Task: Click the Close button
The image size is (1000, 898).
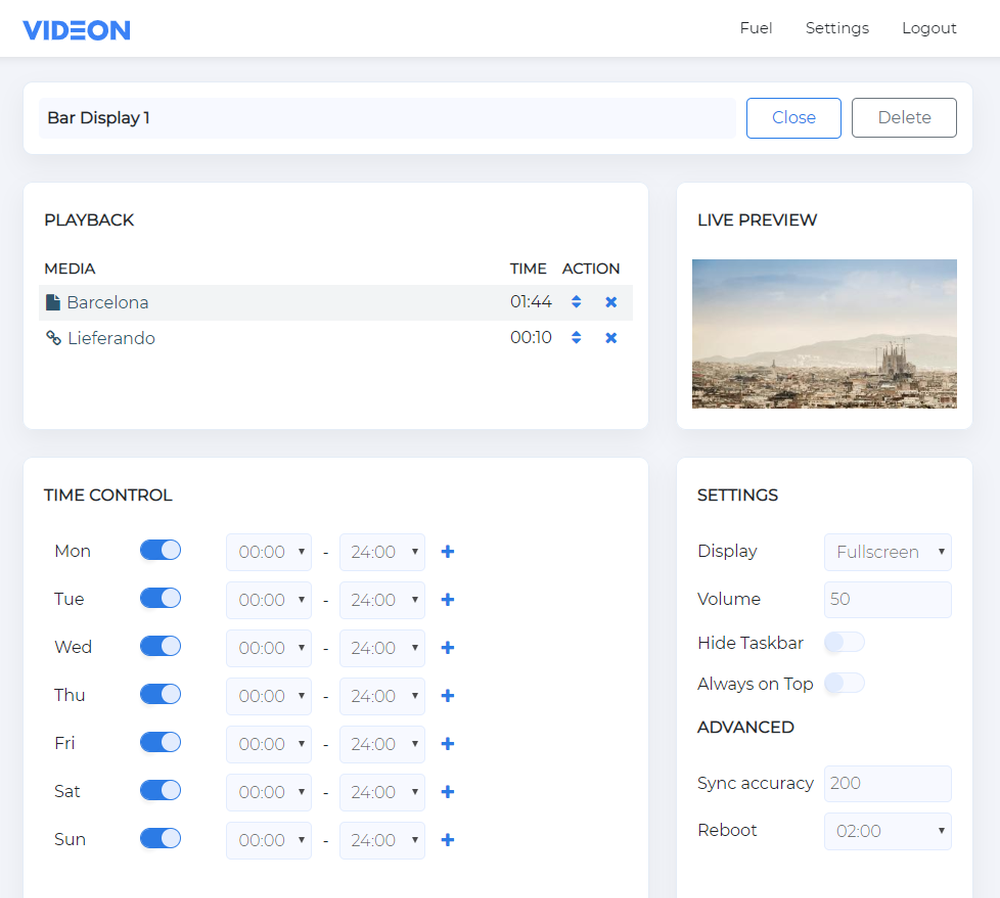Action: 794,118
